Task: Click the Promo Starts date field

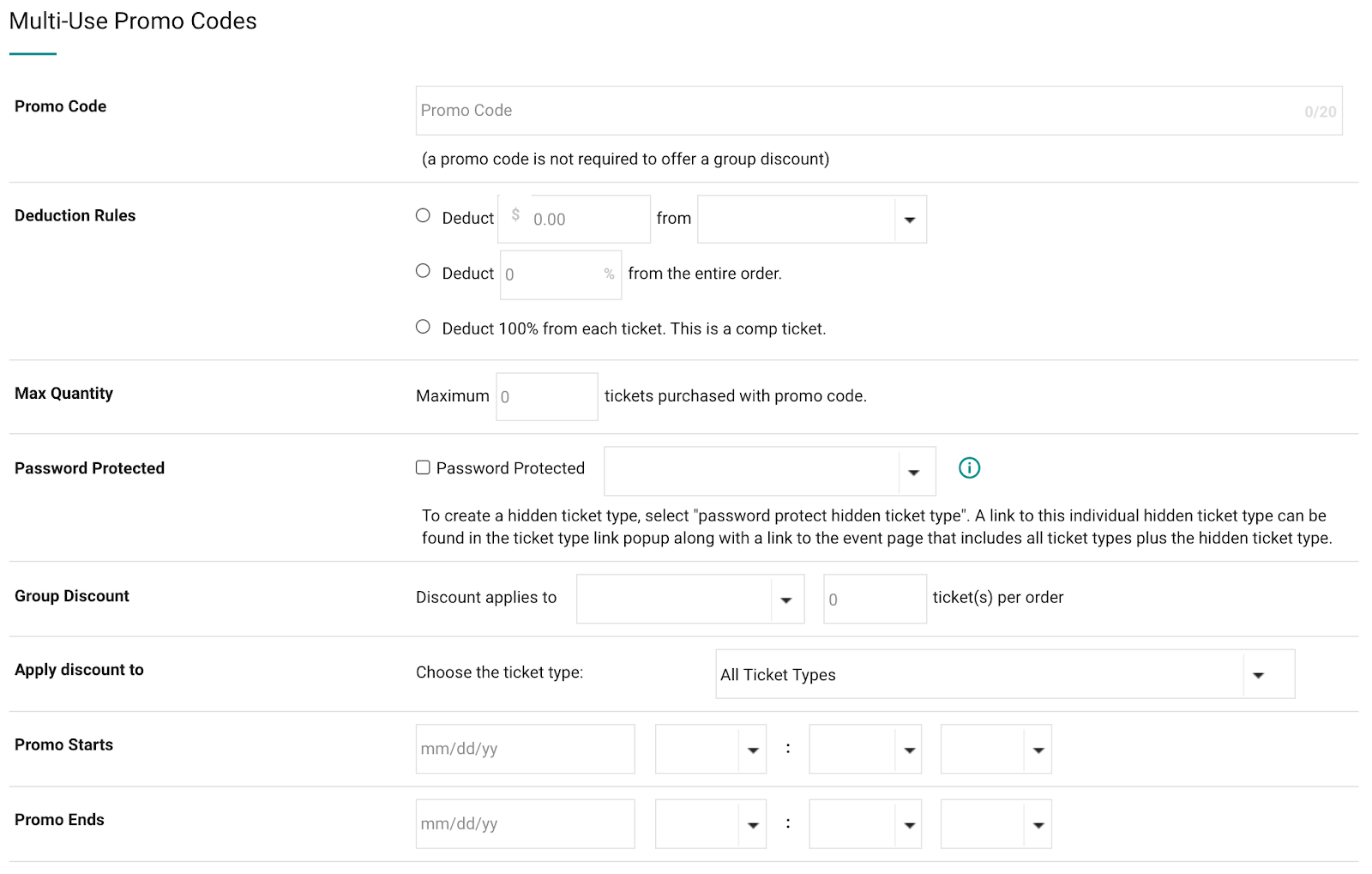Action: point(525,749)
